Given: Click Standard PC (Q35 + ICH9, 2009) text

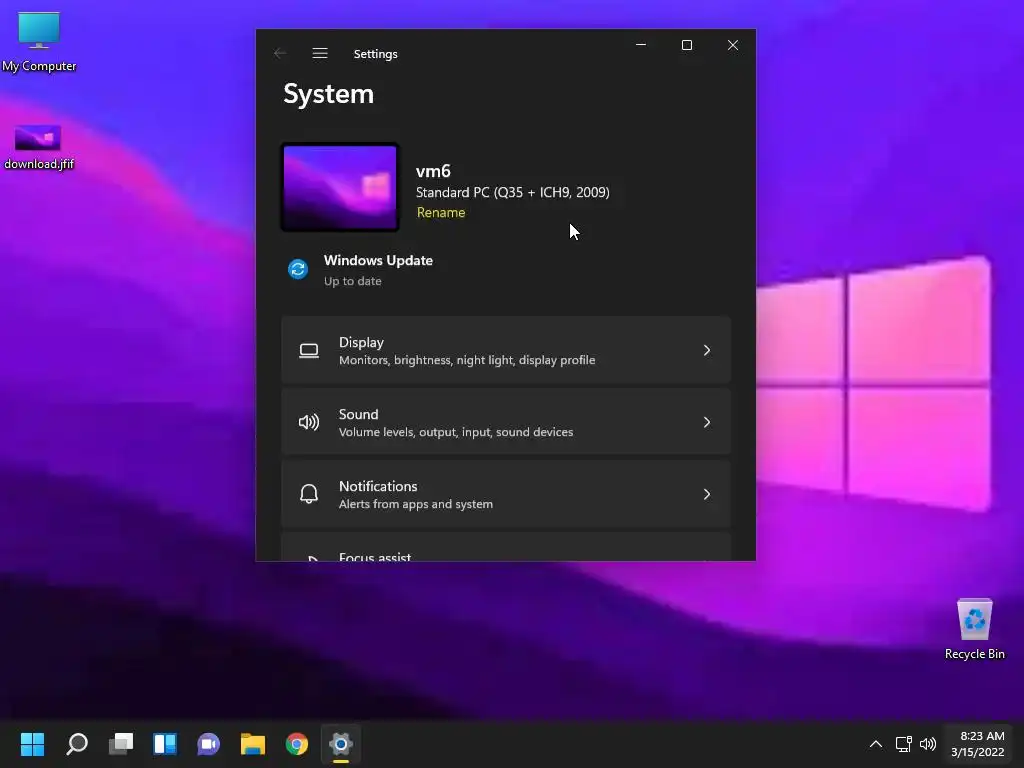Looking at the screenshot, I should [513, 193].
